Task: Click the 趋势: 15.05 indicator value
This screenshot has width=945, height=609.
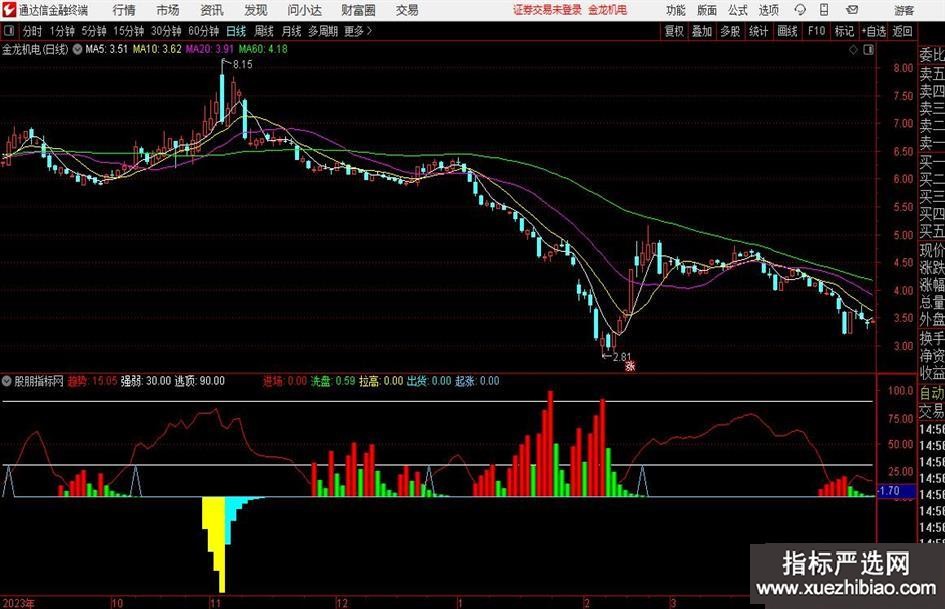Action: coord(92,381)
